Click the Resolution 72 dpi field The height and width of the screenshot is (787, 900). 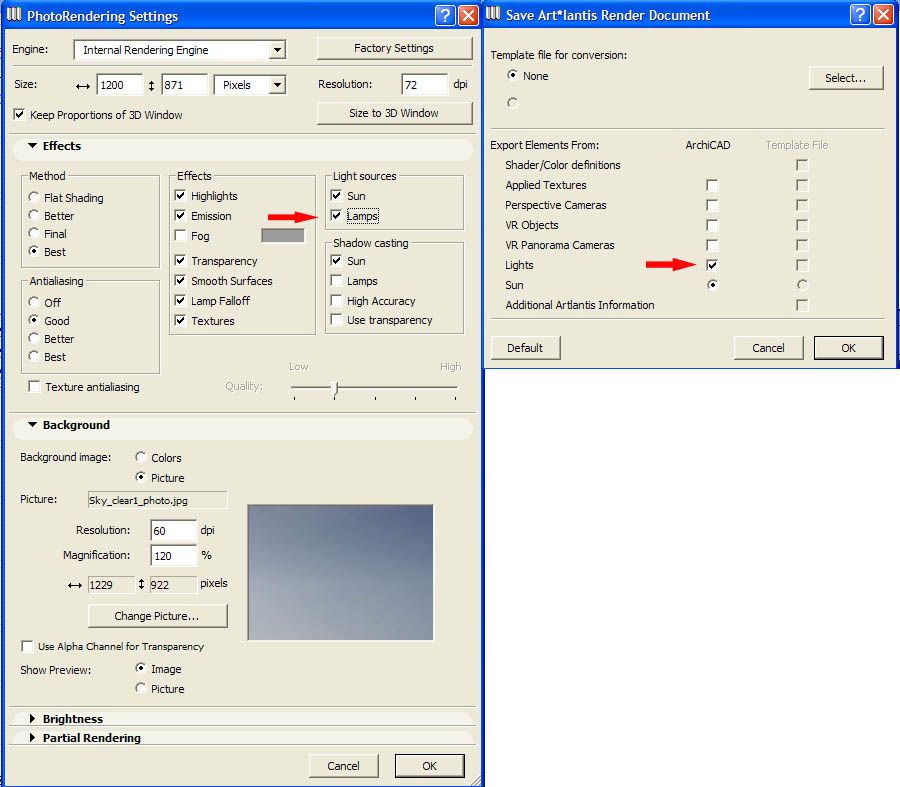(x=425, y=85)
